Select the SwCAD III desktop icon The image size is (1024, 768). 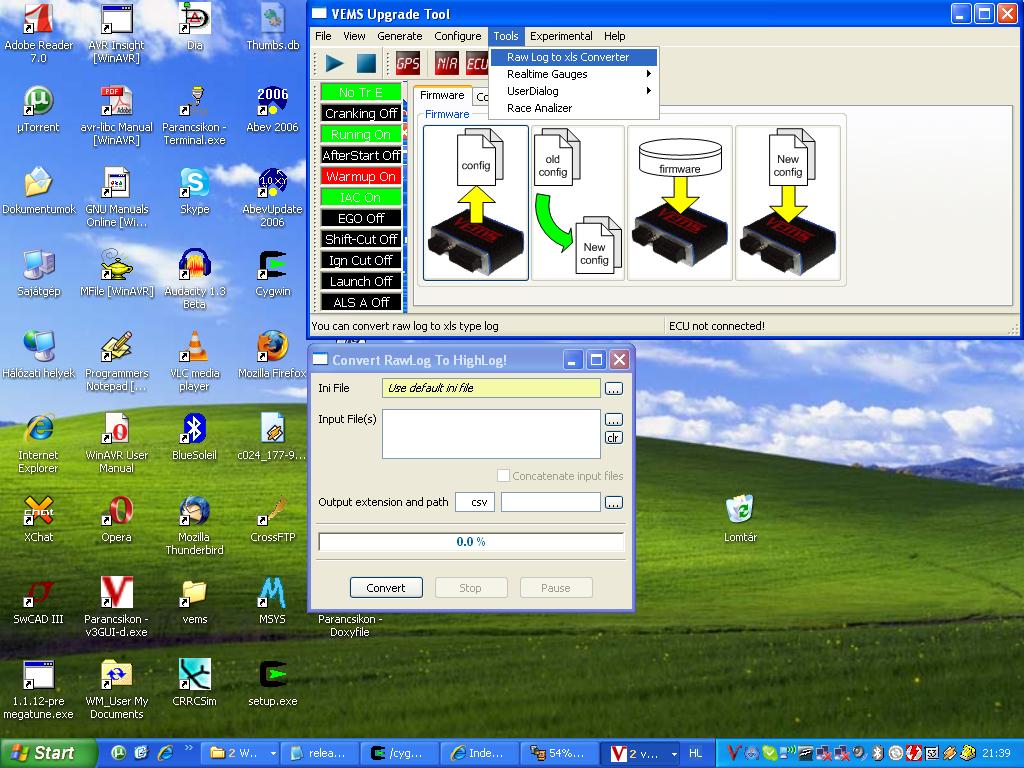(x=39, y=601)
